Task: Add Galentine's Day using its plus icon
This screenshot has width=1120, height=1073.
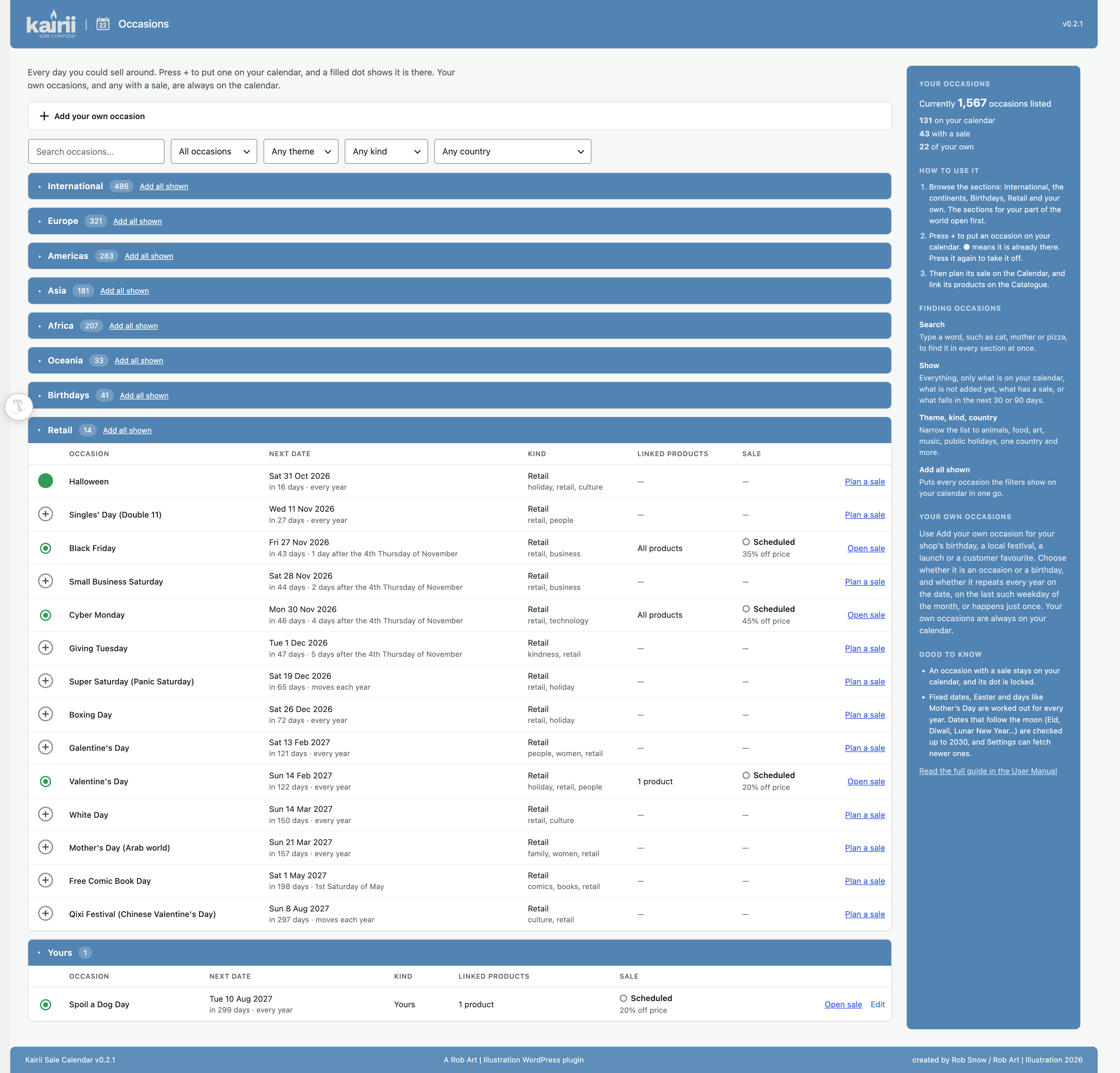Action: [x=46, y=747]
